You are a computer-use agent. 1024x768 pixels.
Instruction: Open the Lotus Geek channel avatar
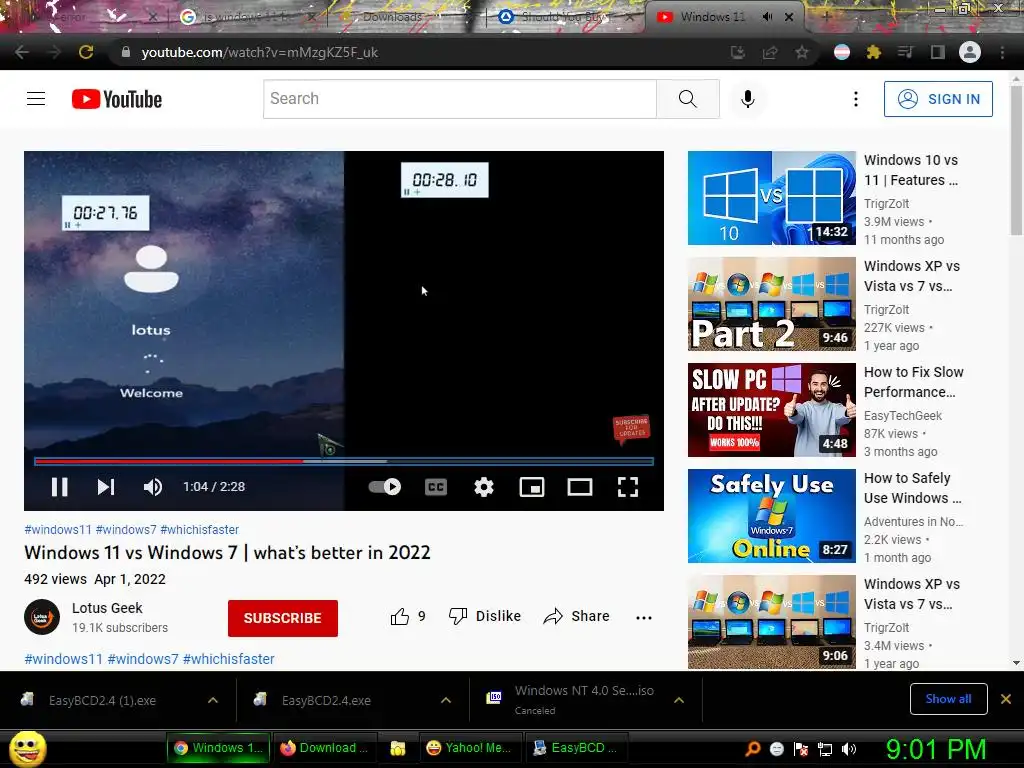[42, 617]
